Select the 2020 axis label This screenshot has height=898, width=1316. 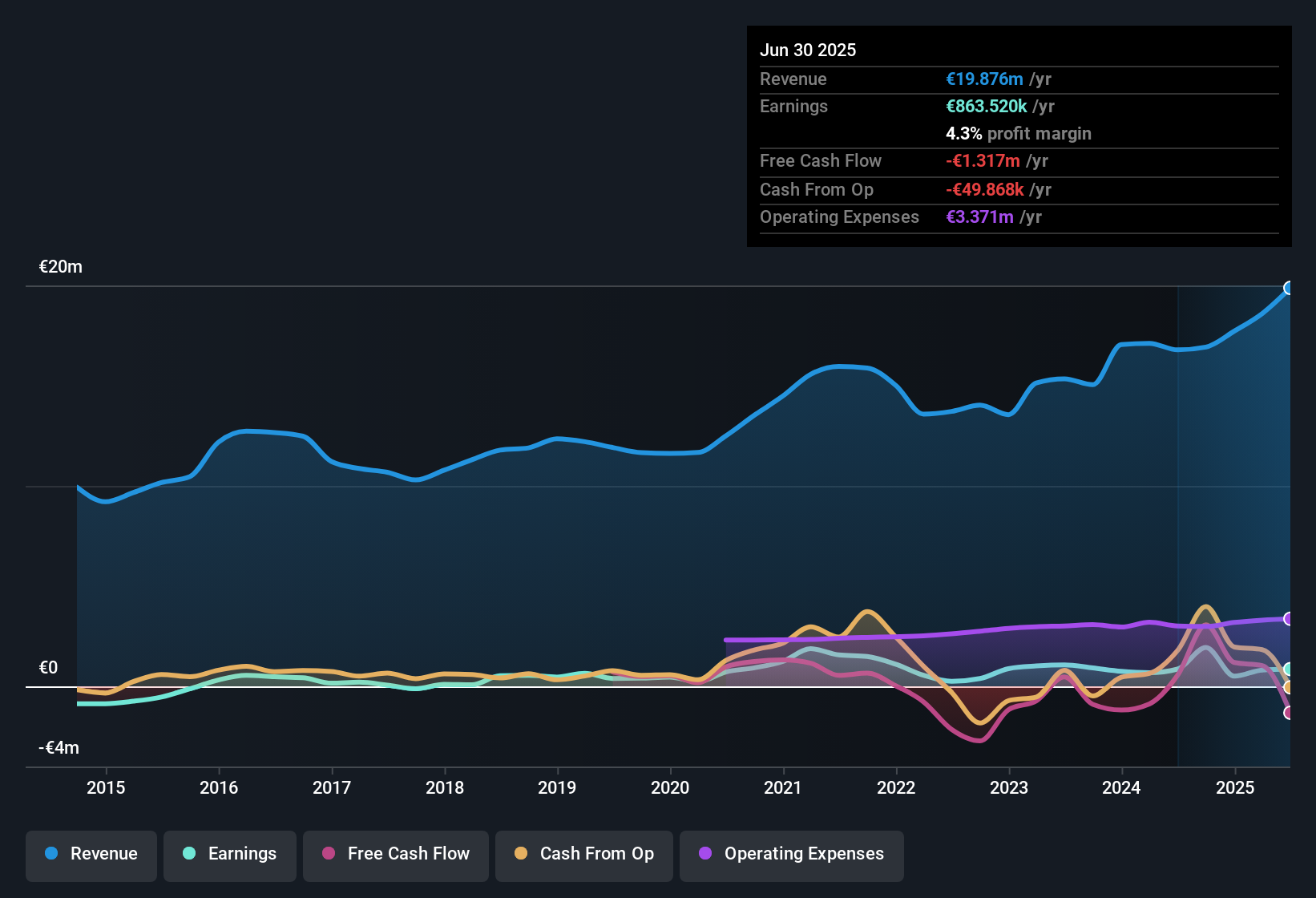670,788
